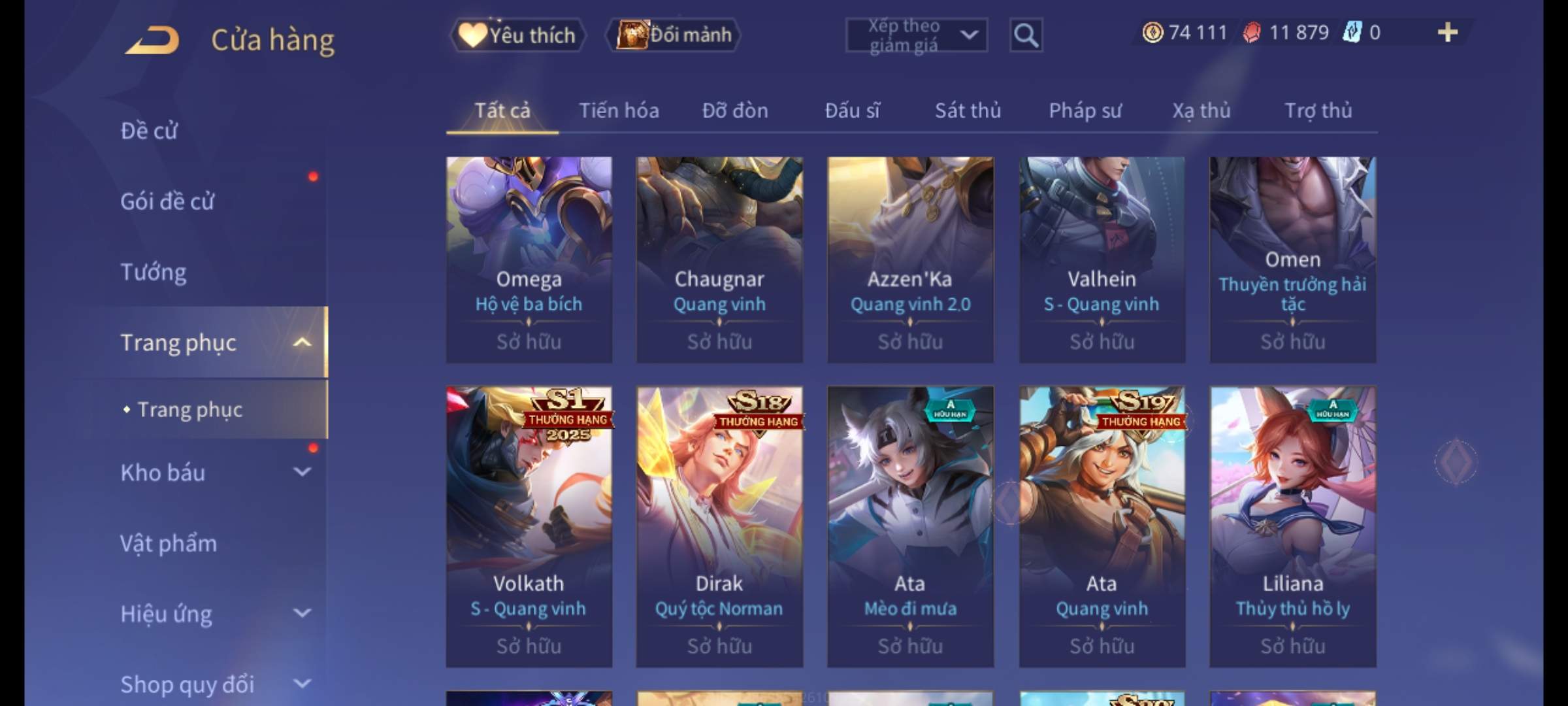Go to Gói đề cử section
1568x706 pixels.
coord(167,201)
